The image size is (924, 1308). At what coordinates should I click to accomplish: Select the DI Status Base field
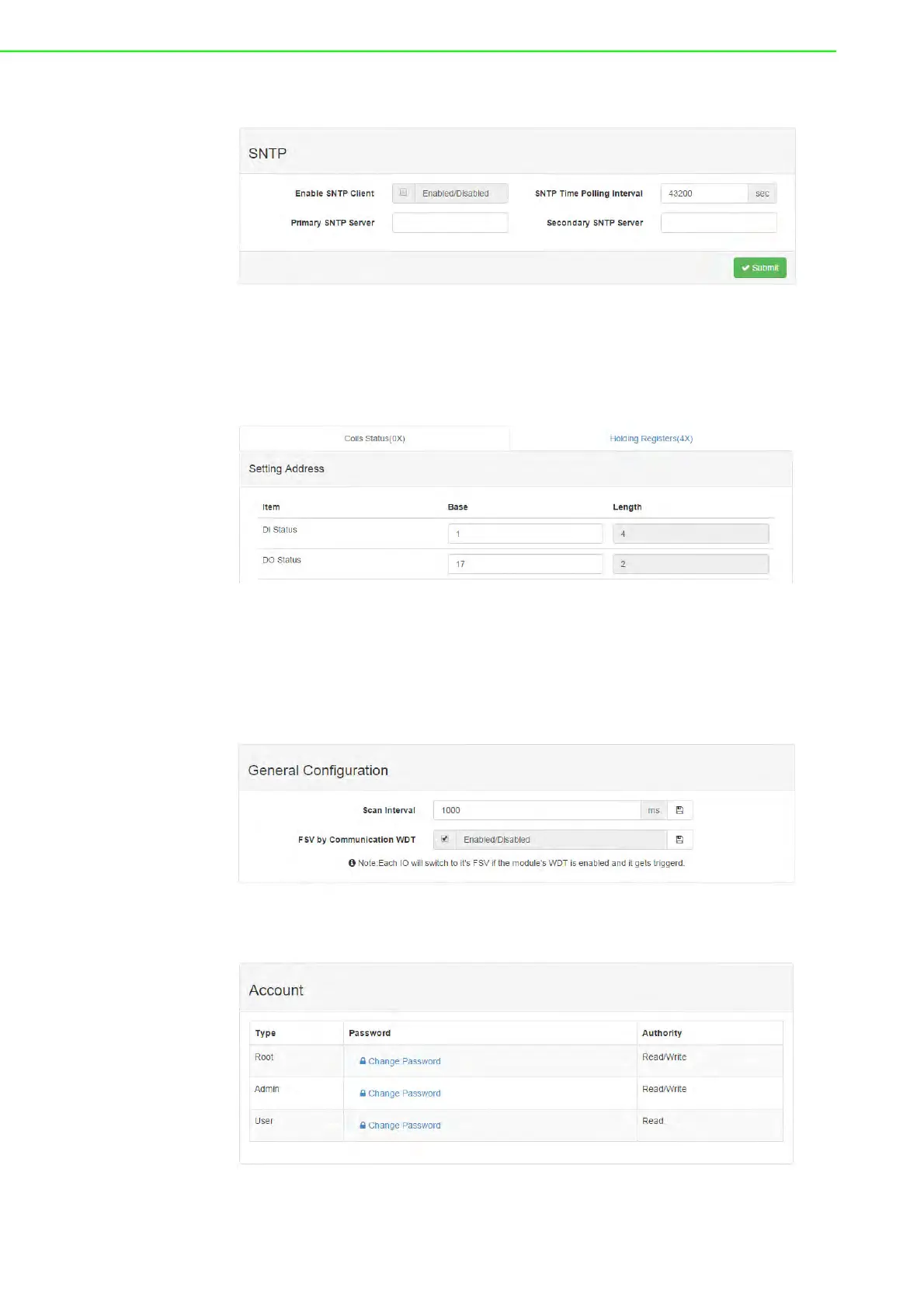pos(525,534)
